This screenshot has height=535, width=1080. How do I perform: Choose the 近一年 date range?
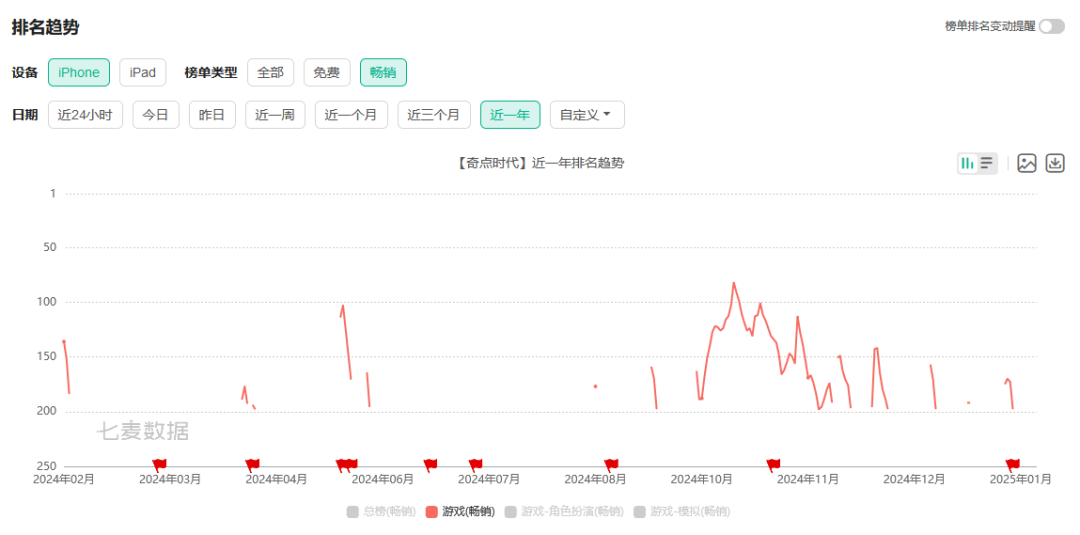(x=510, y=115)
